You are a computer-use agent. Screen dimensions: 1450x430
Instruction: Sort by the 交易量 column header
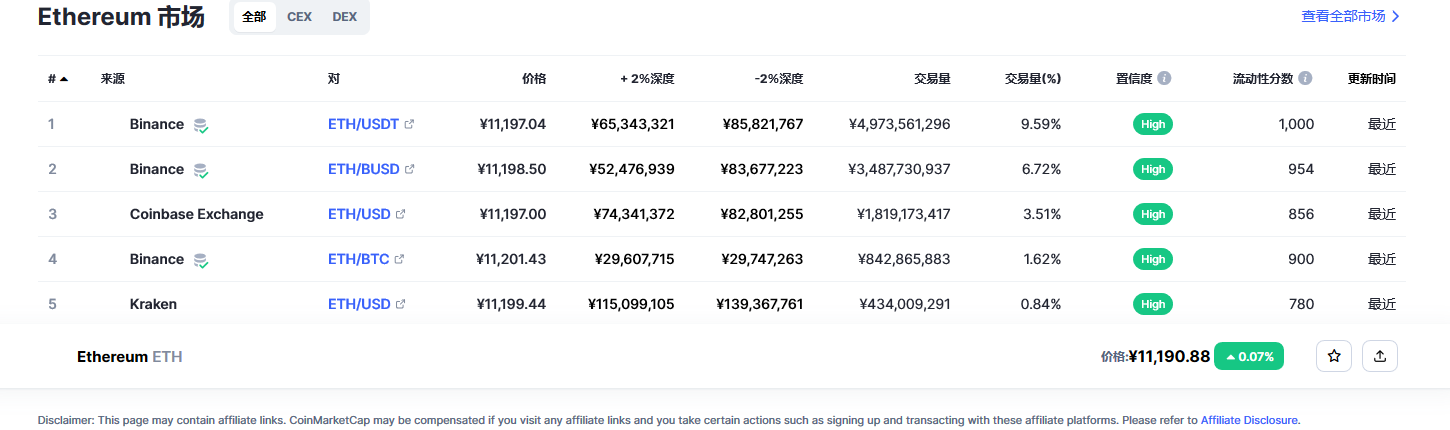tap(932, 78)
